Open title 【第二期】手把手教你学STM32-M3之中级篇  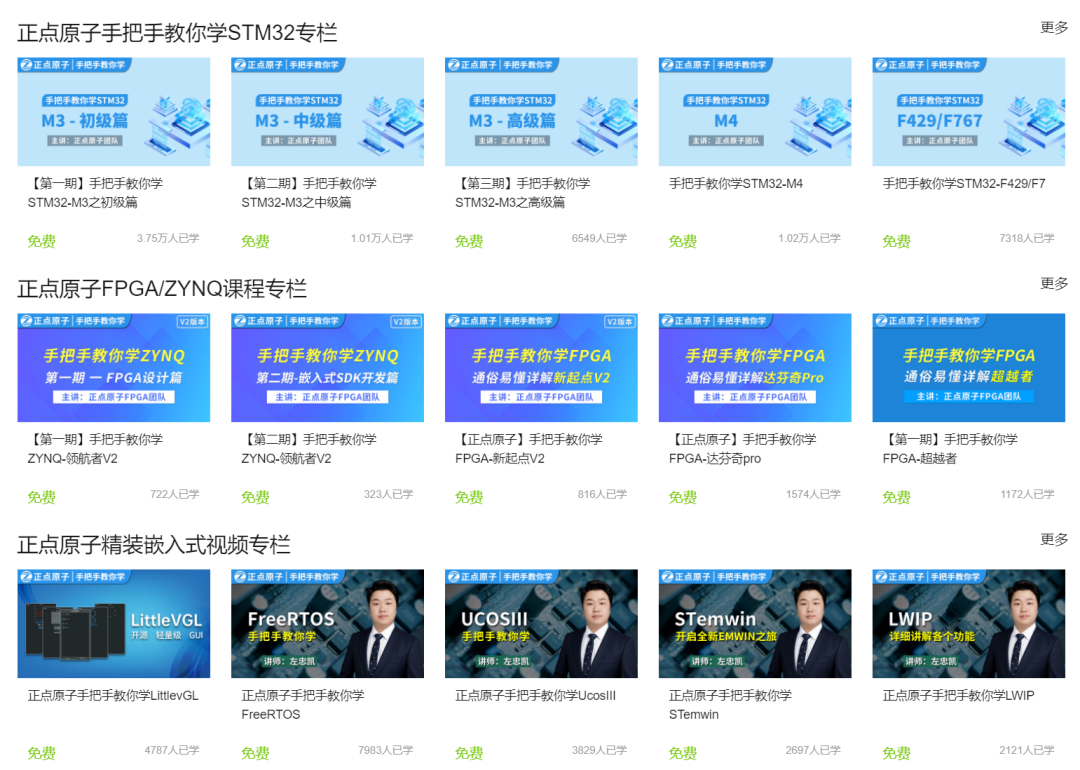click(x=309, y=193)
